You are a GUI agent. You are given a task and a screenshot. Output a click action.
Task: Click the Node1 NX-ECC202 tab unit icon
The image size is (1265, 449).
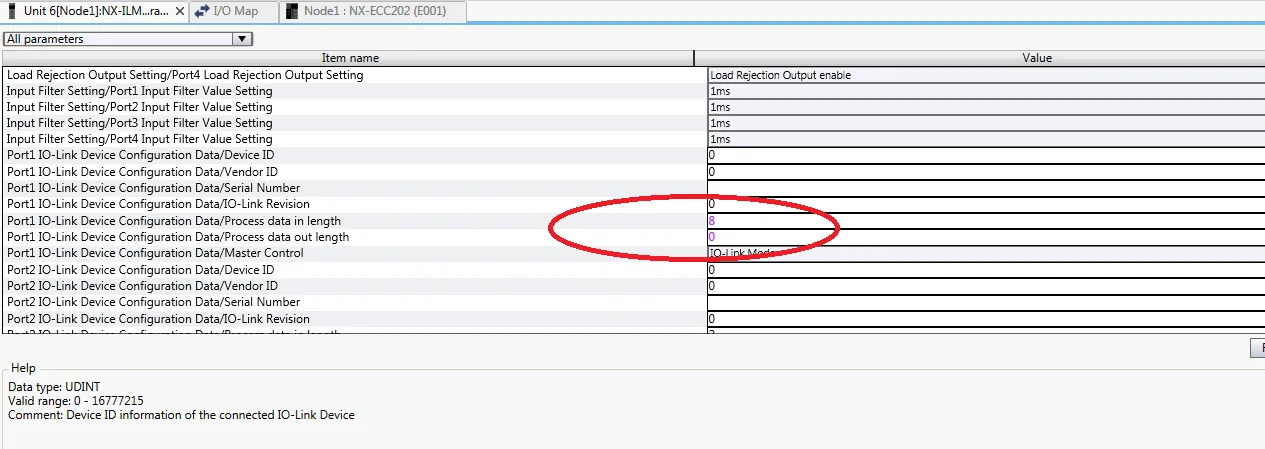[x=292, y=11]
